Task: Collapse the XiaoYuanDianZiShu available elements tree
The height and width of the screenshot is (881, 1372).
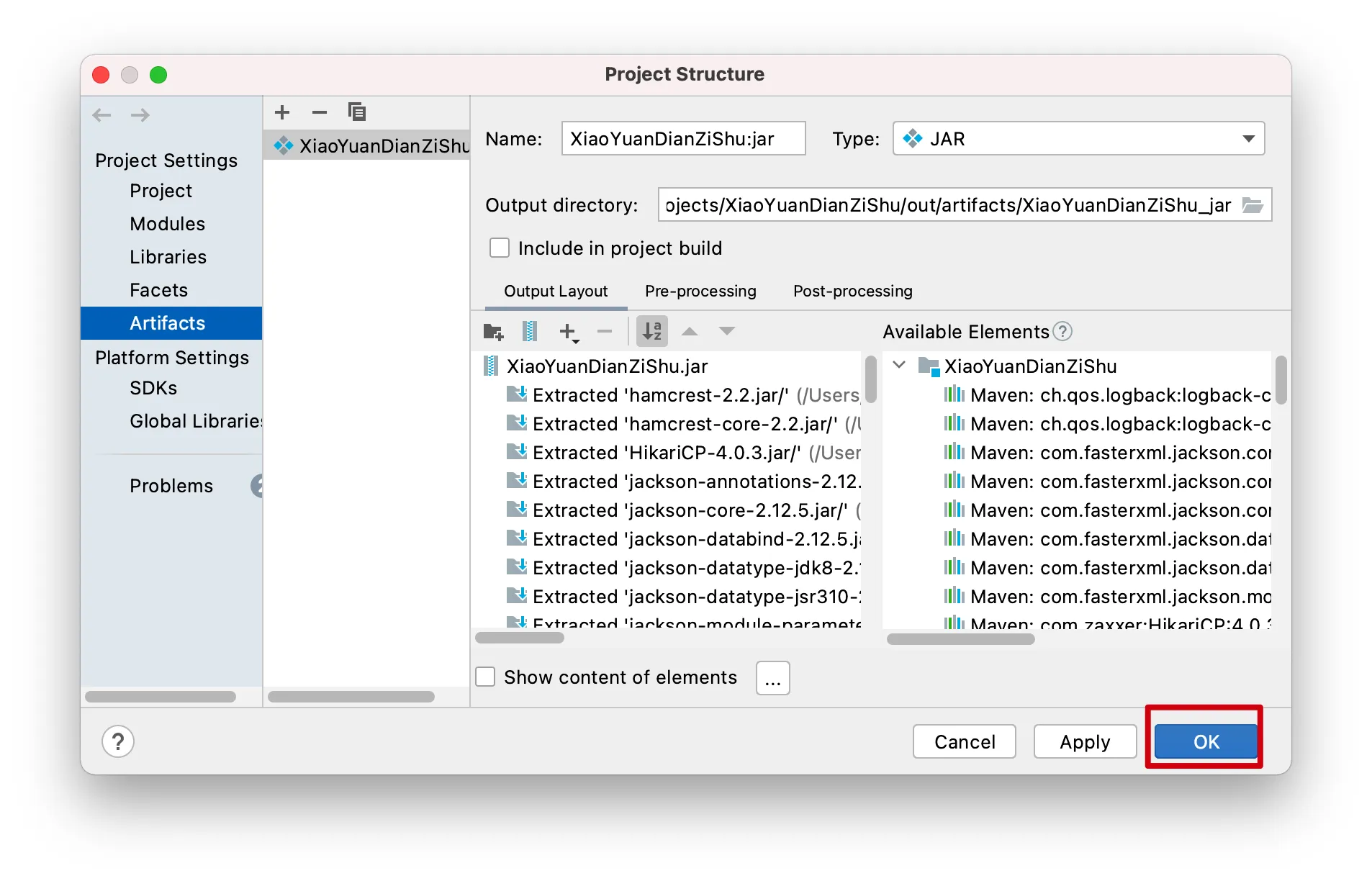Action: pos(899,365)
